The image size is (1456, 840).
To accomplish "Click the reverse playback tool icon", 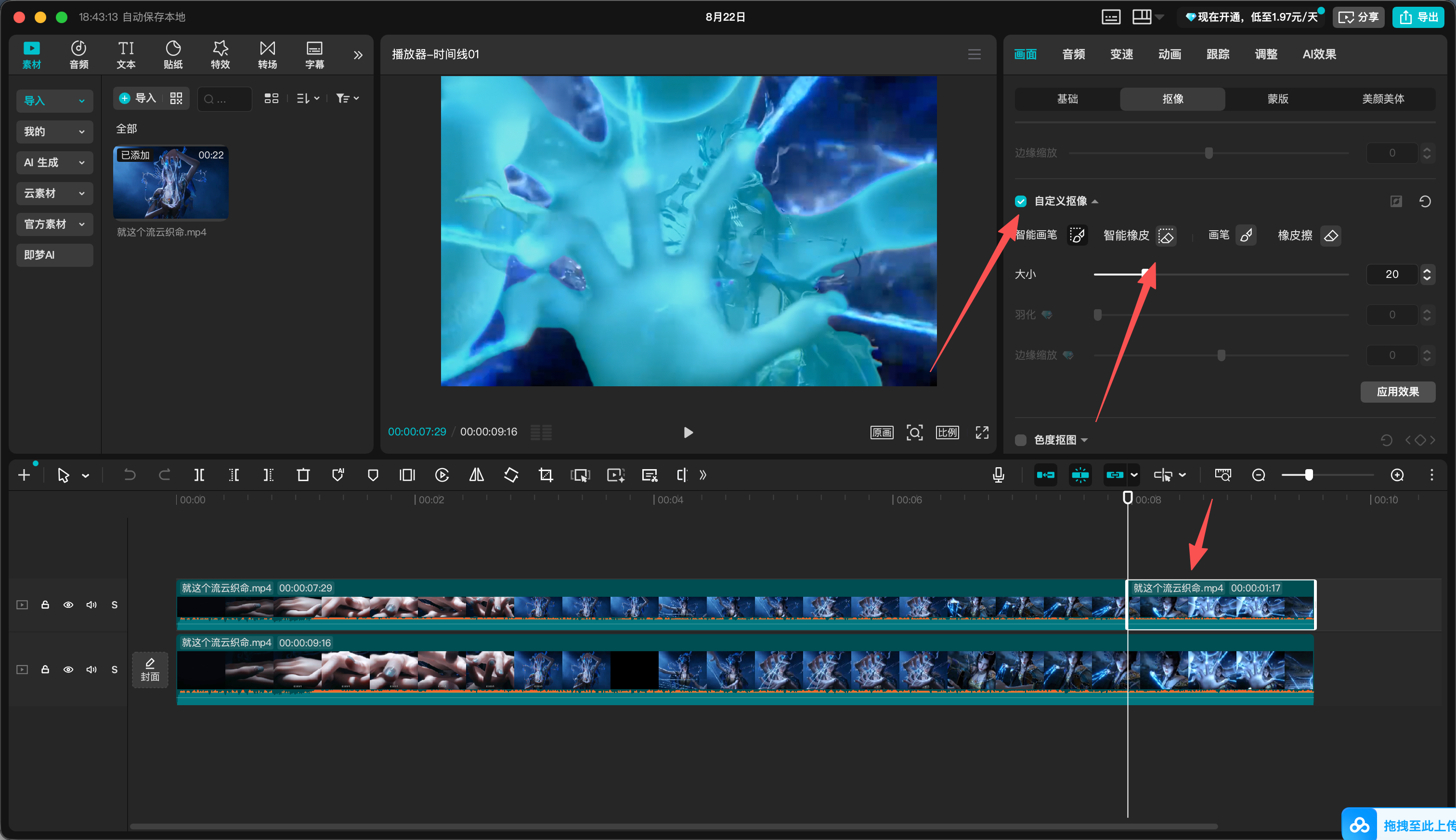I will pyautogui.click(x=442, y=475).
